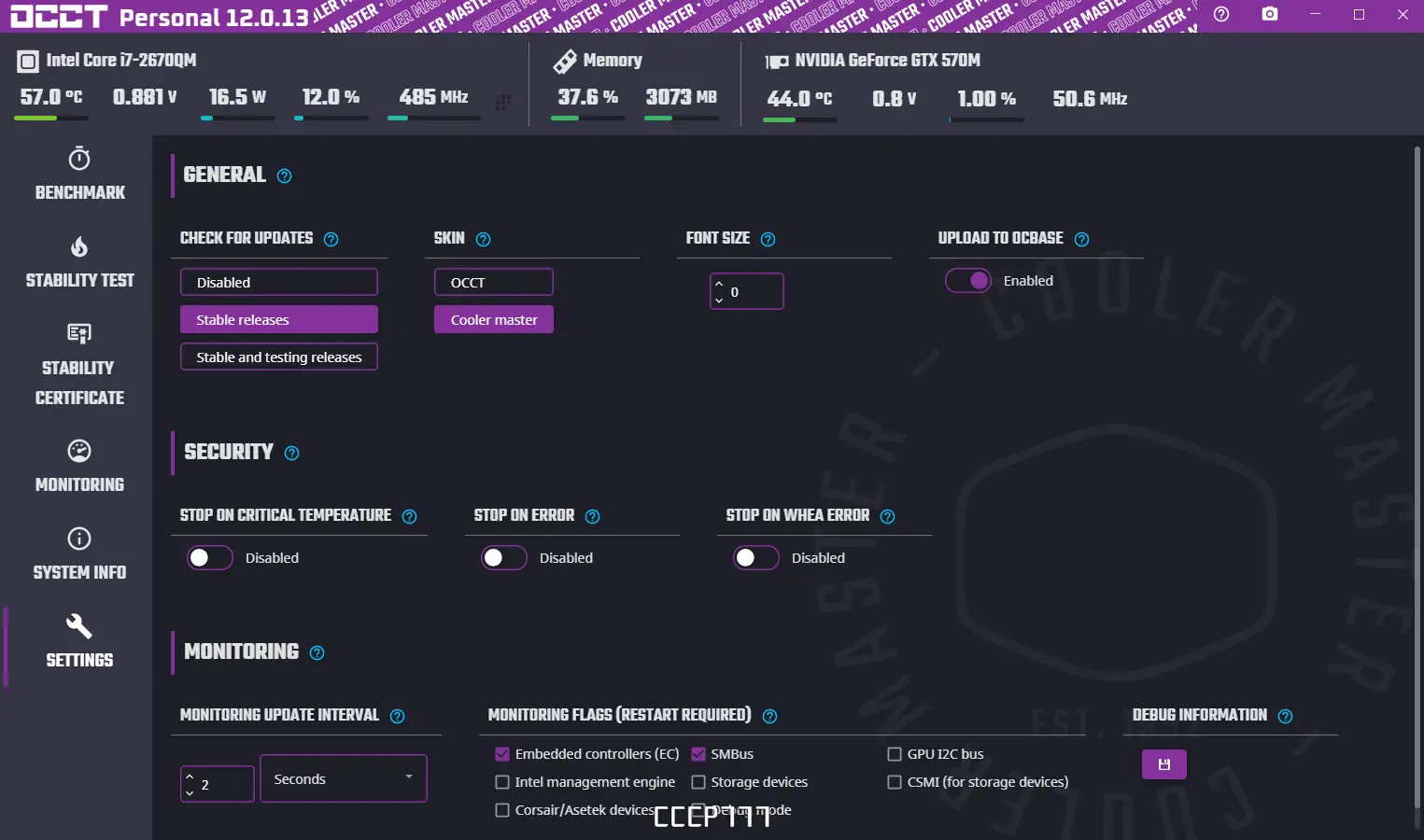This screenshot has height=840, width=1424.
Task: Take a screenshot with the camera icon
Action: 1270,14
